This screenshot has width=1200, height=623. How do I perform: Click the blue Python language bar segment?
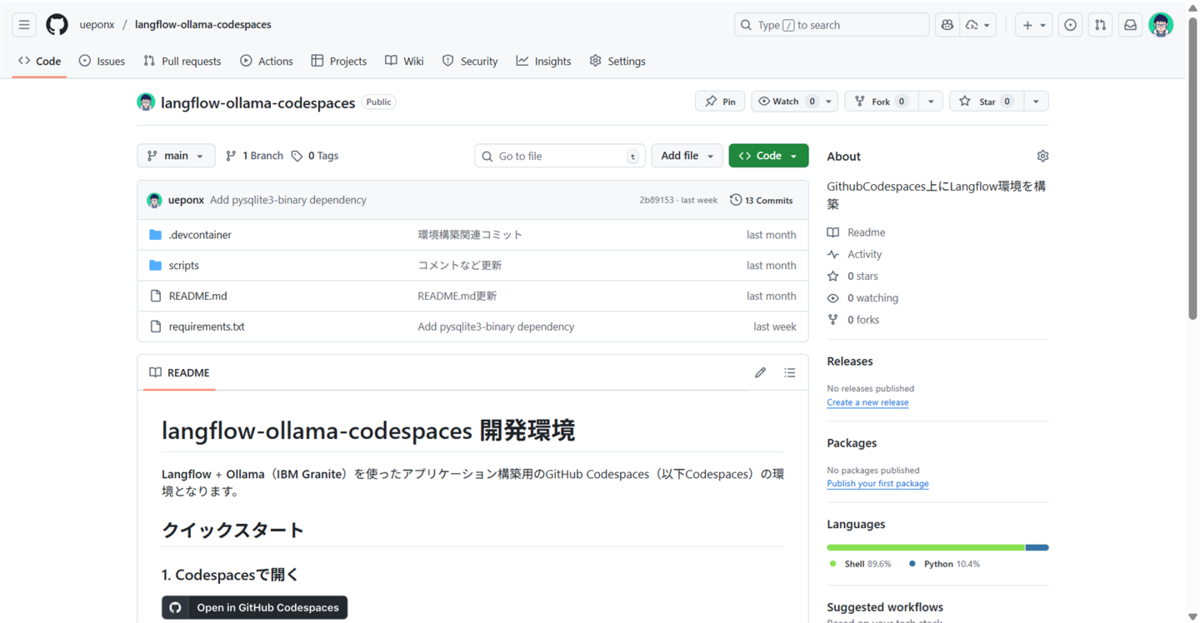1037,547
